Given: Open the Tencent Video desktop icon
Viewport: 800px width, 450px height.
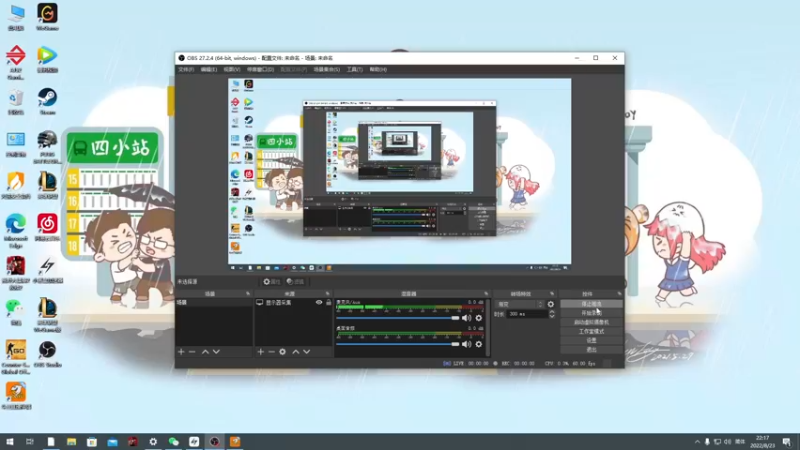Looking at the screenshot, I should tap(47, 59).
